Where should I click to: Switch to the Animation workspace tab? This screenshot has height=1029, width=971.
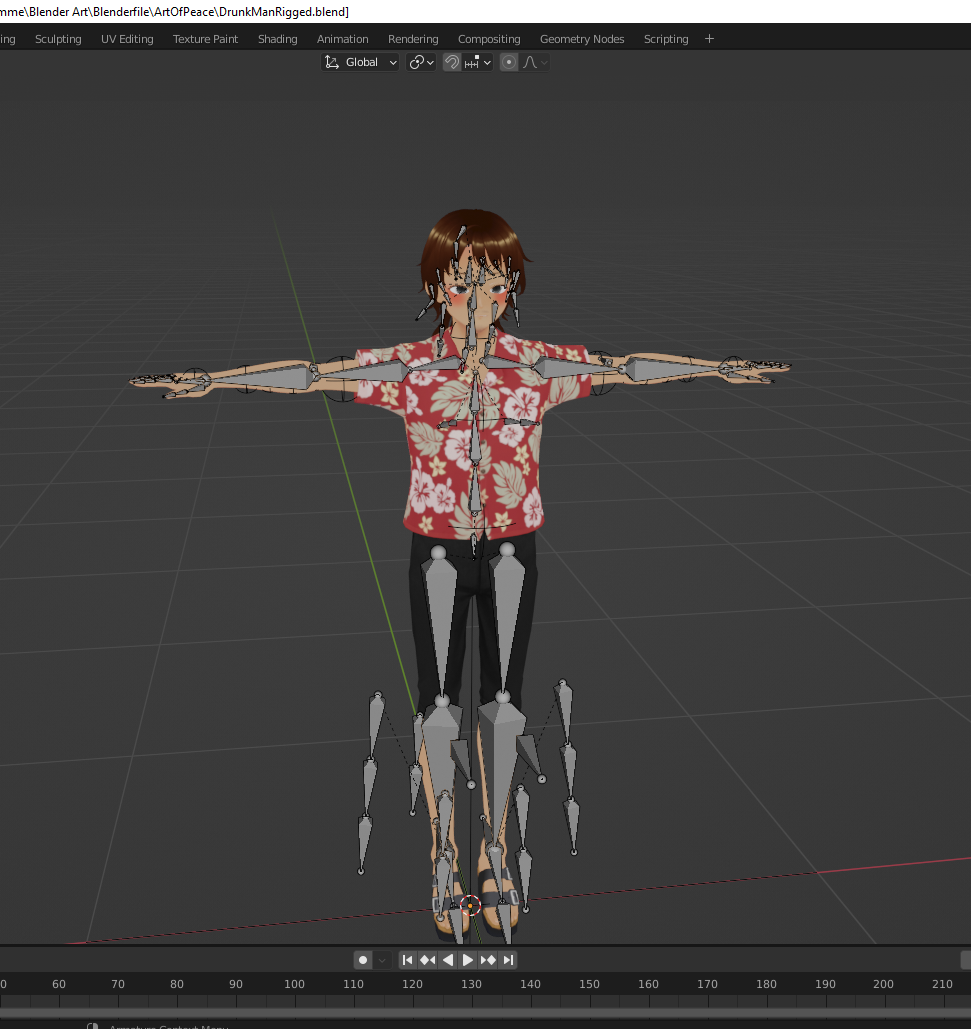(342, 39)
